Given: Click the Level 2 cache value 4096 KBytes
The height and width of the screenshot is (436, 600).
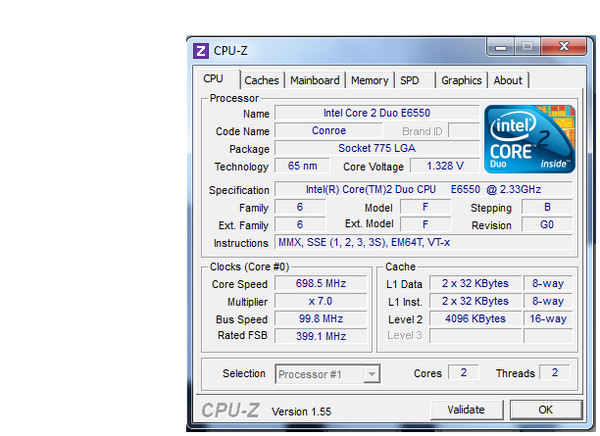Looking at the screenshot, I should coord(475,318).
